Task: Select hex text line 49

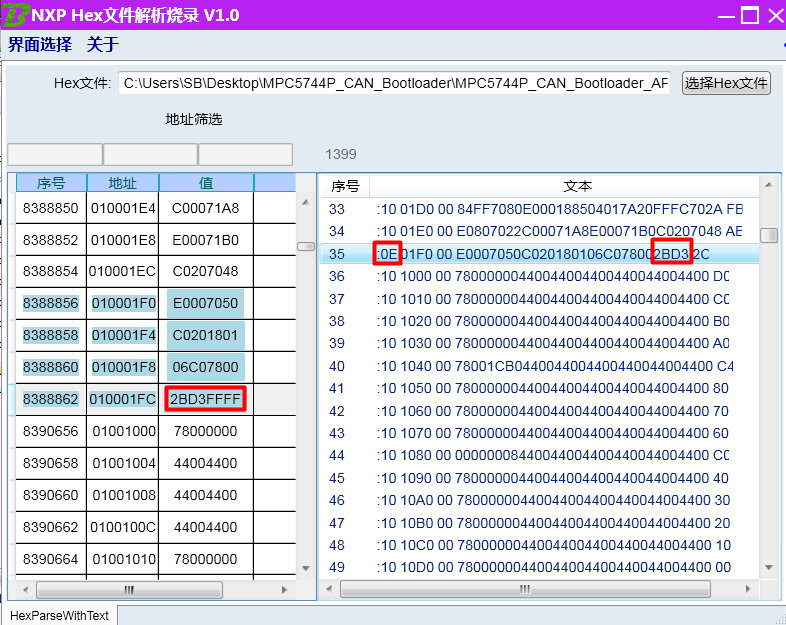Action: point(539,567)
